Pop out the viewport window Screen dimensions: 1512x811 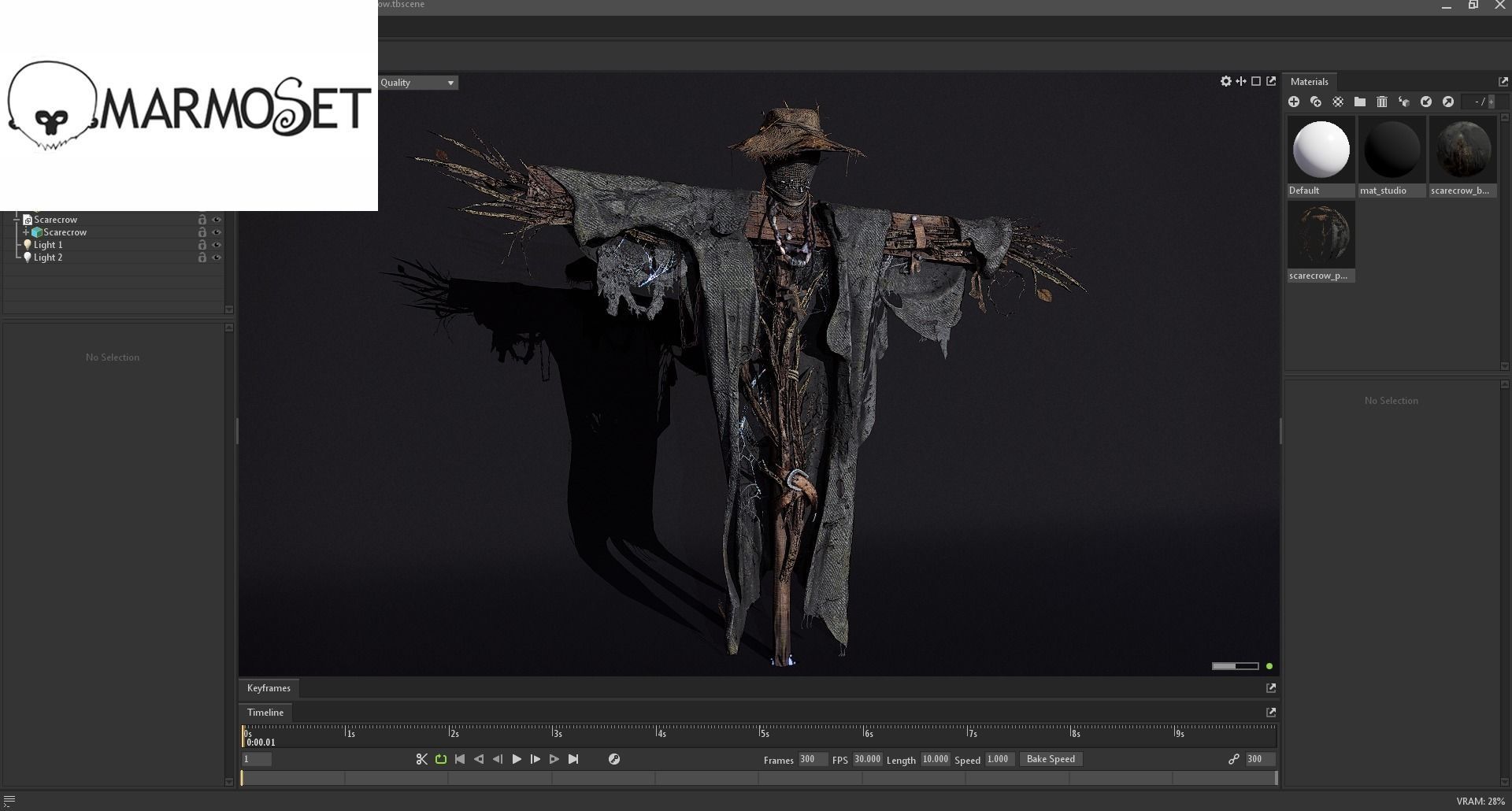[1271, 81]
